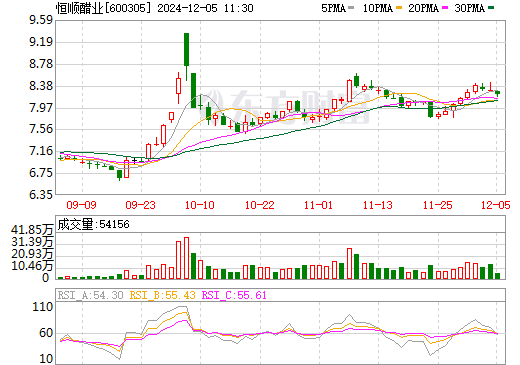The height and width of the screenshot is (365, 520).
Task: Click the green 30PMA color swatch
Action: [491, 8]
